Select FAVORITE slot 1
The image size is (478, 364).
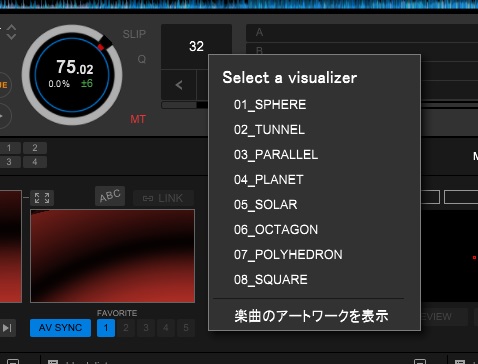point(106,328)
